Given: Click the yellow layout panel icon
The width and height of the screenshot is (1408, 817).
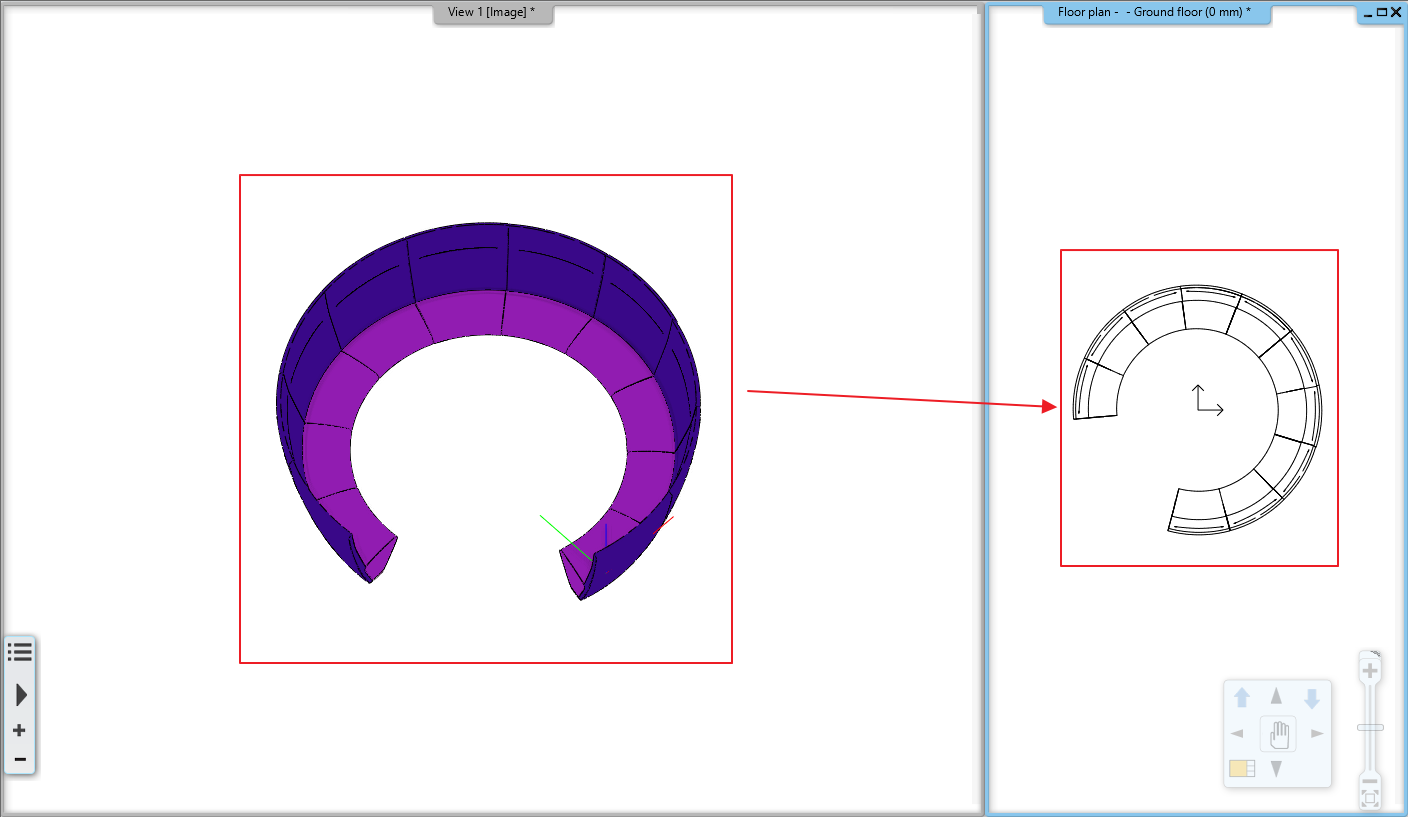Looking at the screenshot, I should point(1242,769).
